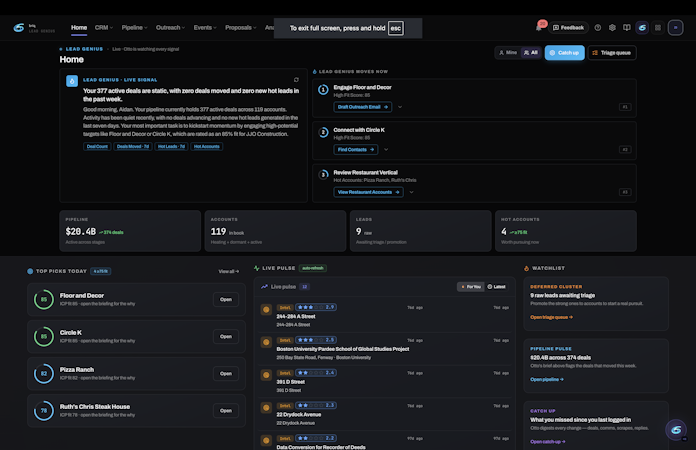Image resolution: width=696 pixels, height=450 pixels.
Task: Click step number 2 circle for Connect with Circle K
Action: [323, 132]
